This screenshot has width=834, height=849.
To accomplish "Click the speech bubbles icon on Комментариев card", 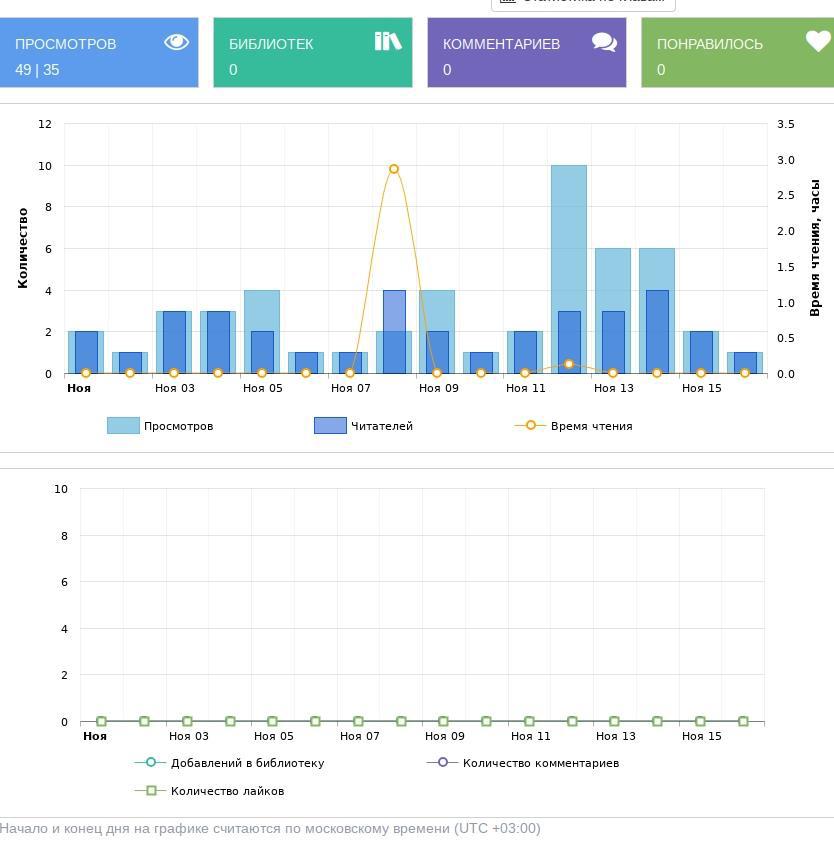I will (604, 42).
